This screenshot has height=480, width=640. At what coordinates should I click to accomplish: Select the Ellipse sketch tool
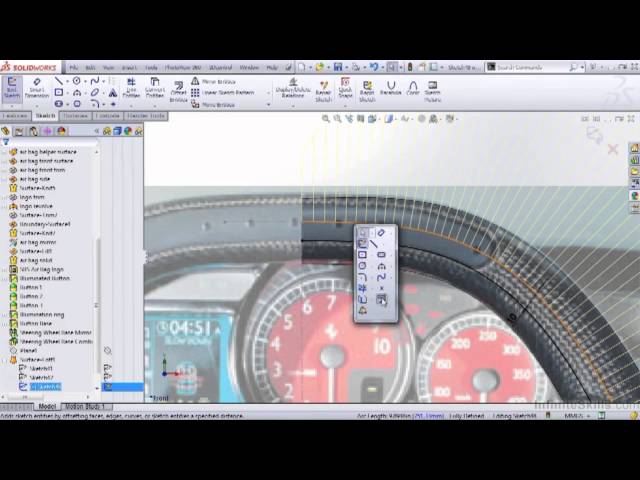pyautogui.click(x=95, y=93)
